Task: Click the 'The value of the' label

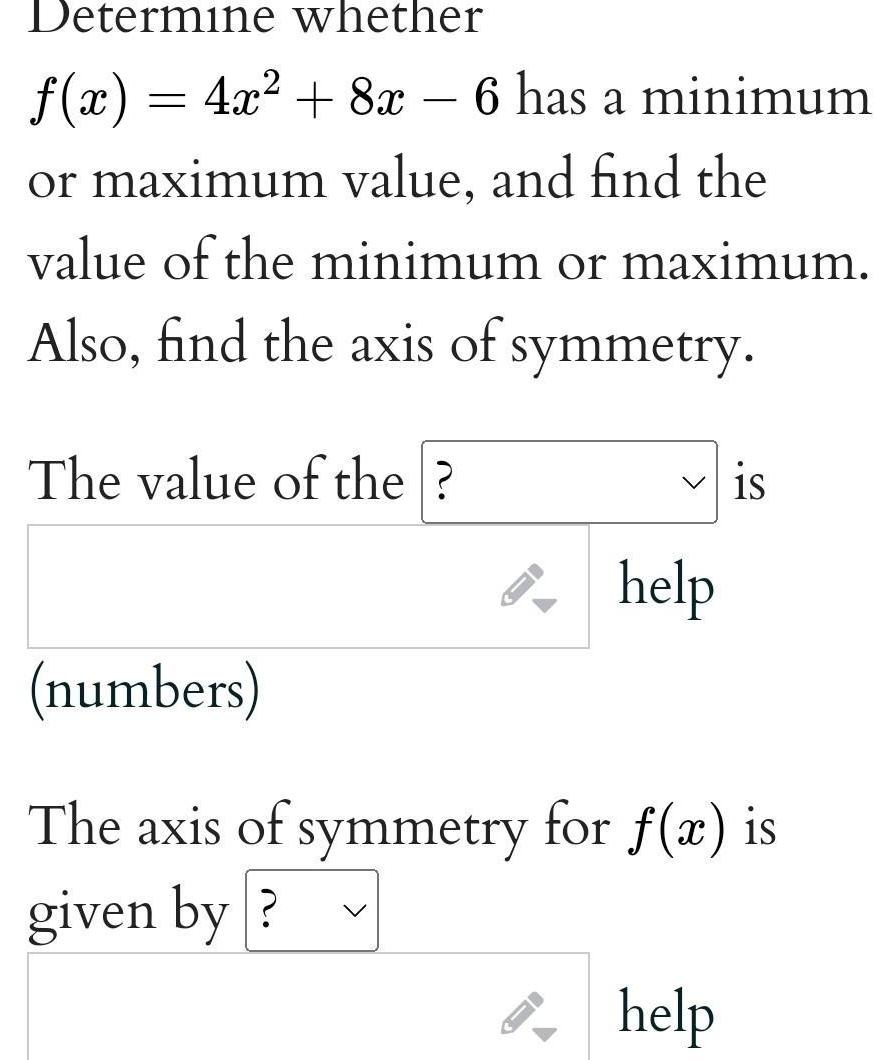Action: pyautogui.click(x=215, y=482)
